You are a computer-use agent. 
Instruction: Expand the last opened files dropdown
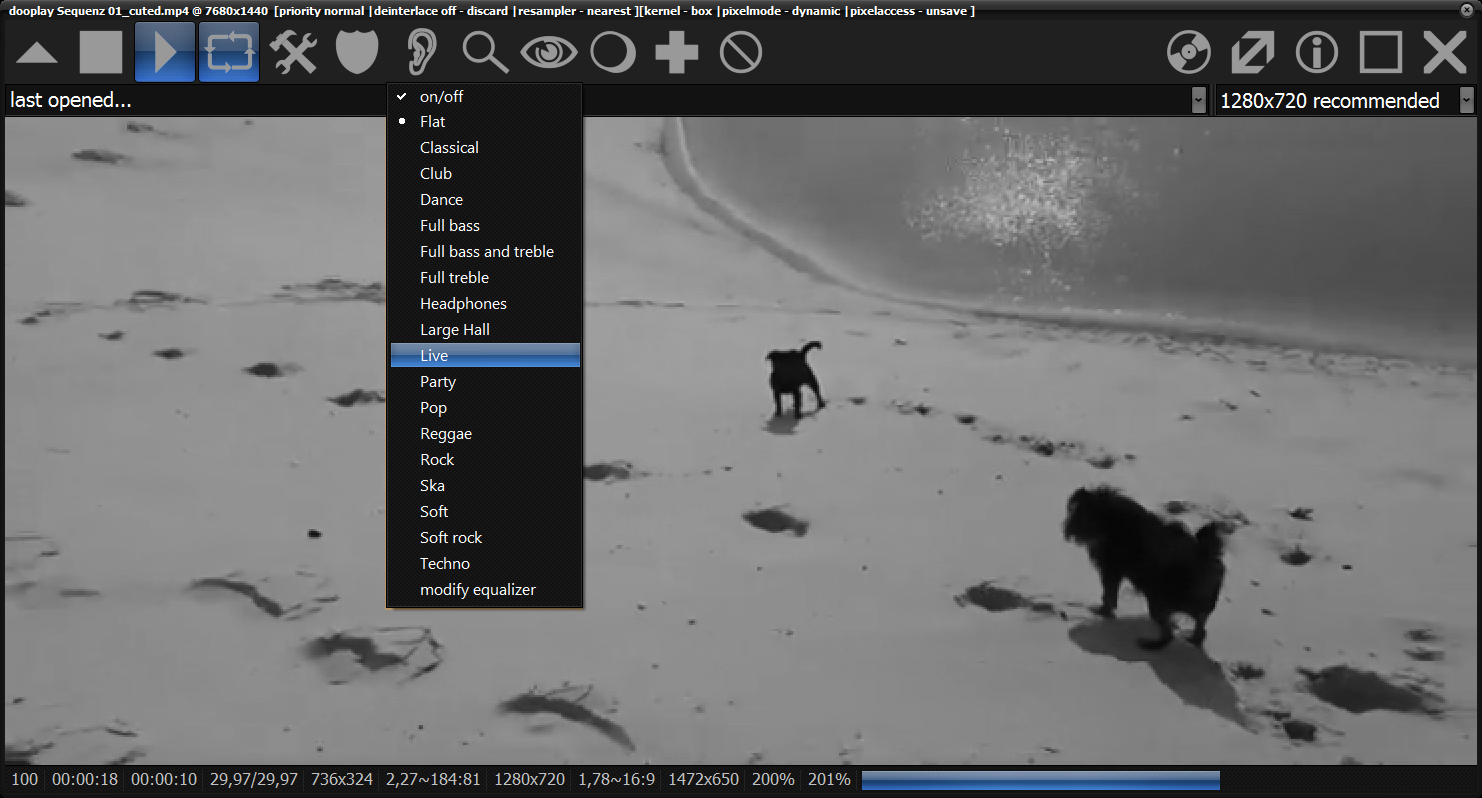[1198, 101]
